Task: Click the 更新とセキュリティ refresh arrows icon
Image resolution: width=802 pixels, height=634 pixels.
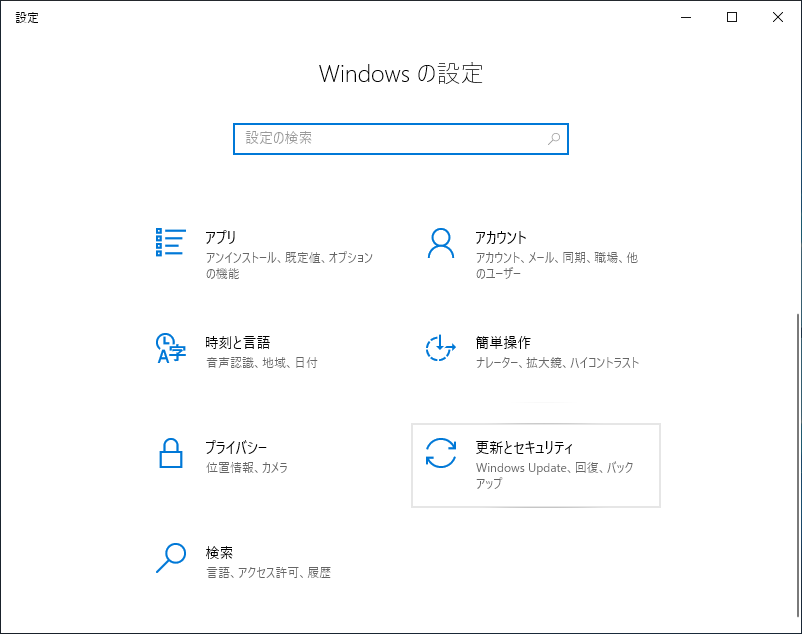Action: point(440,453)
